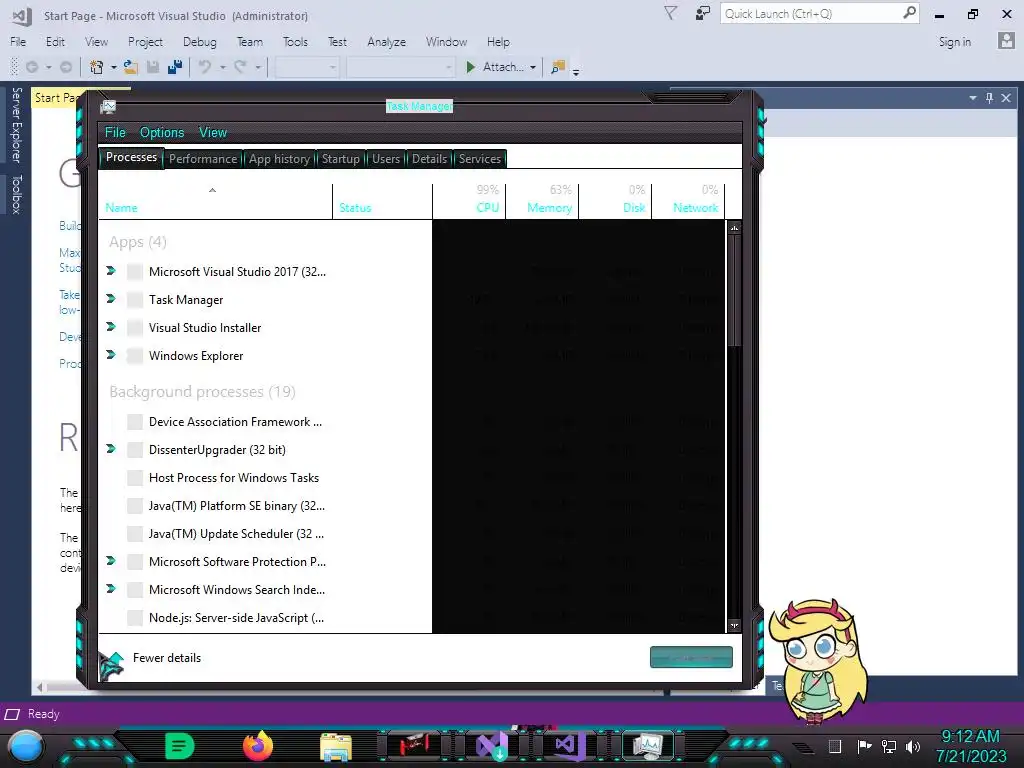Expand the Visual Studio Installer process row
1024x768 pixels.
click(x=111, y=327)
